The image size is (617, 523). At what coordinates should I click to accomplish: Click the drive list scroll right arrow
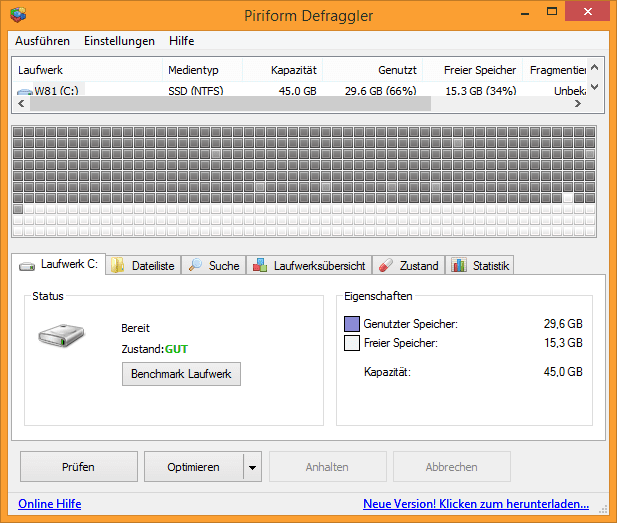click(x=578, y=103)
